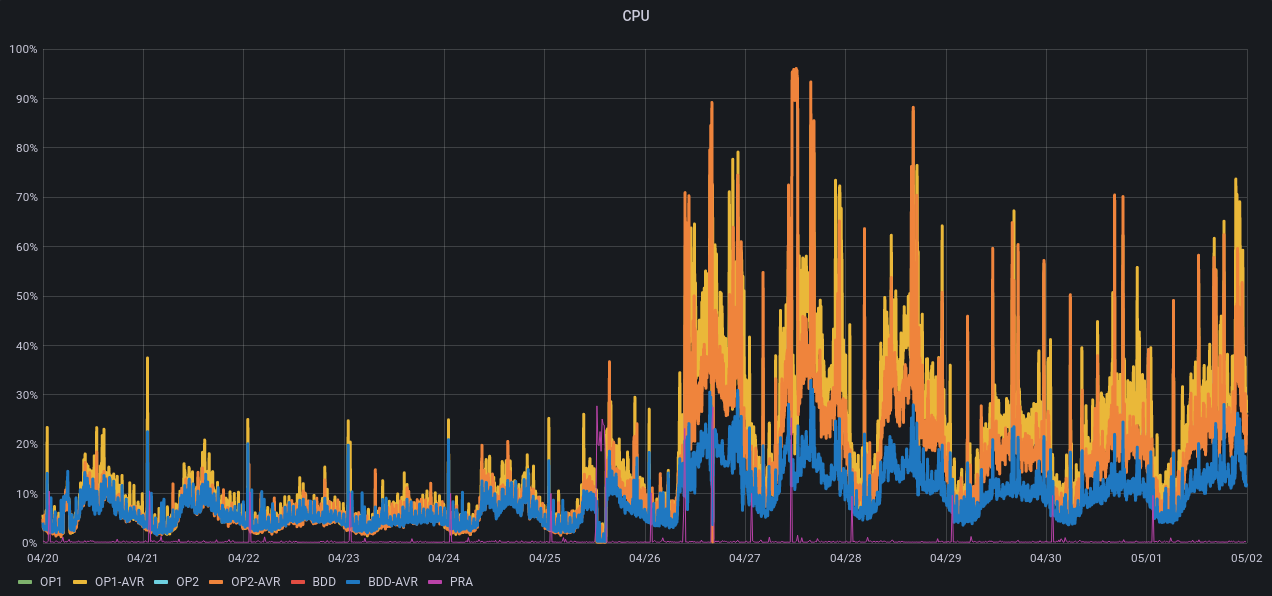The width and height of the screenshot is (1272, 596).
Task: Click the 04/27 x-axis date label
Action: [x=745, y=558]
